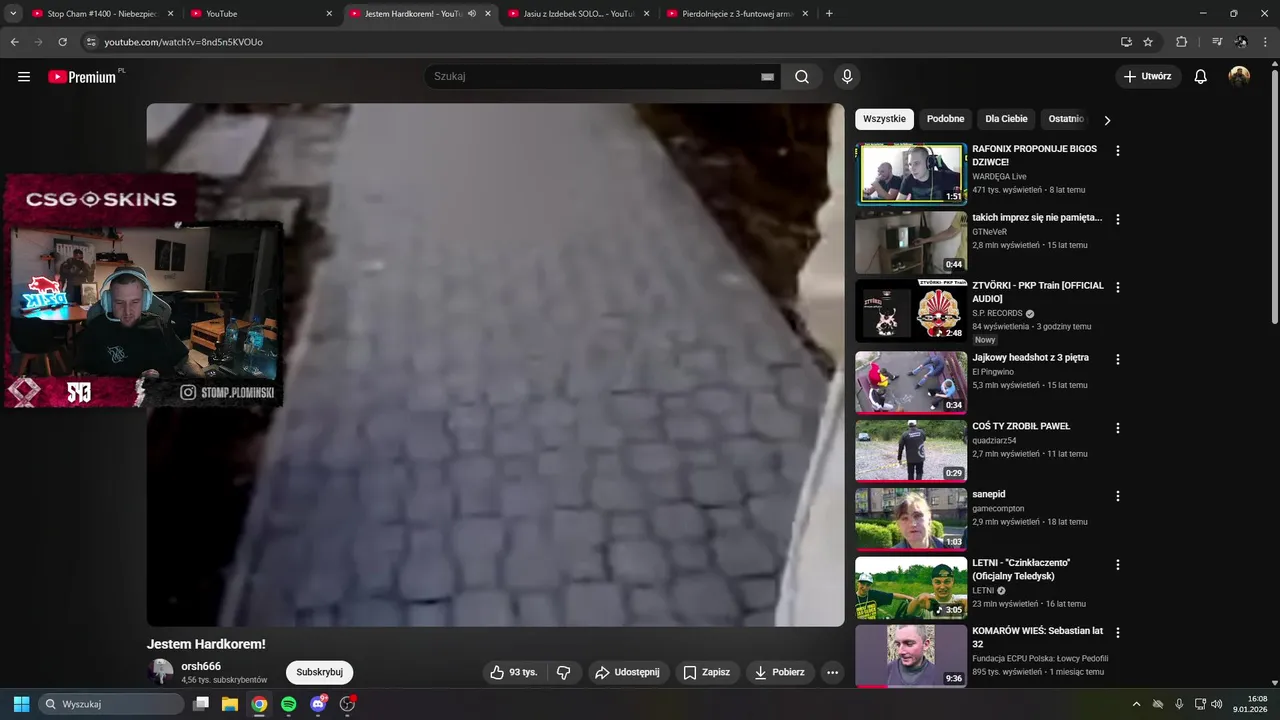
Task: Dislike the video with thumbs down
Action: (x=563, y=673)
